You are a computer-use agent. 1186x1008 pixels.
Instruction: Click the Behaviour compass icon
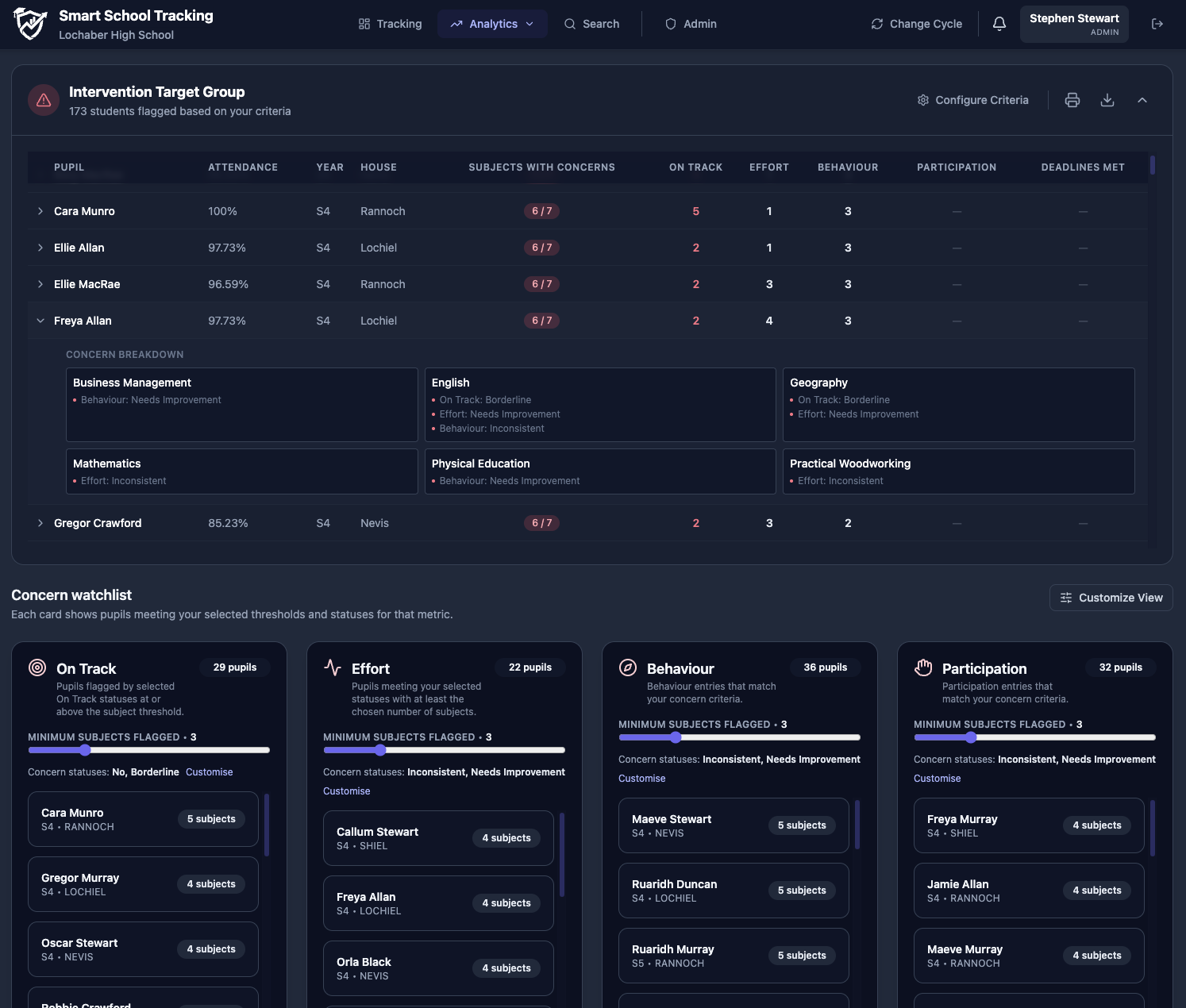pyautogui.click(x=628, y=668)
